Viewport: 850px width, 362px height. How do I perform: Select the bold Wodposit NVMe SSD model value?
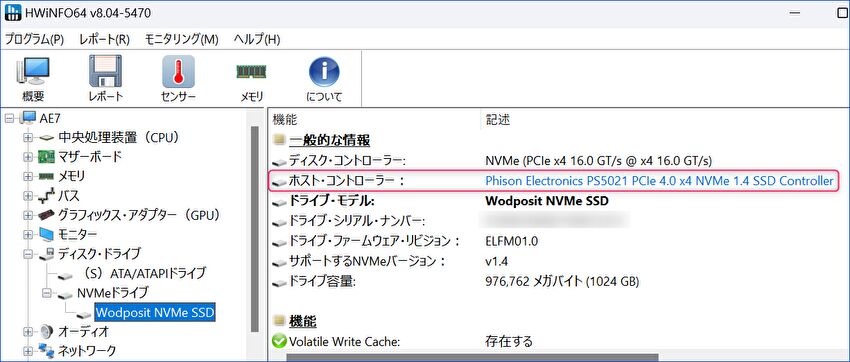[x=546, y=201]
